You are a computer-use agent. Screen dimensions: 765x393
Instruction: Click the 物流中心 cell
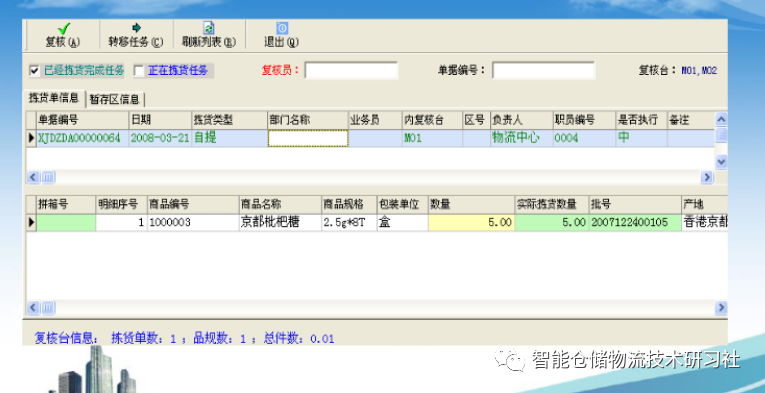(x=522, y=138)
